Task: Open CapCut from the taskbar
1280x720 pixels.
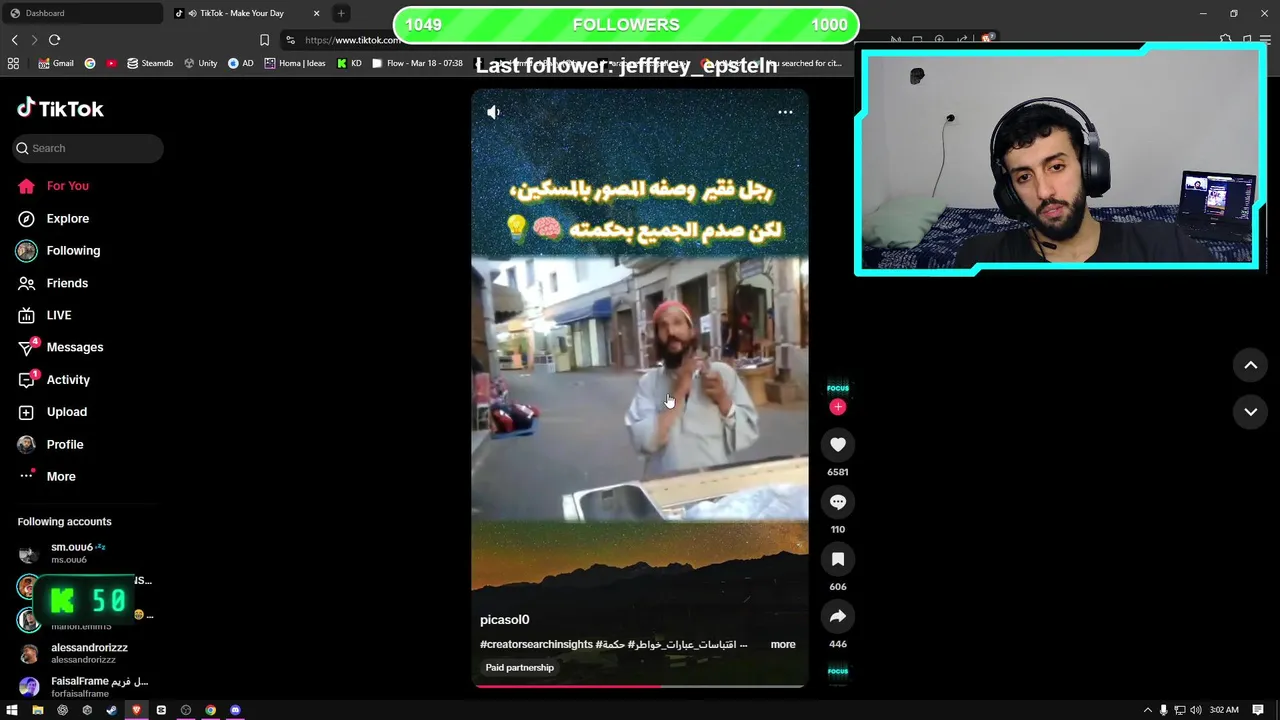Action: click(x=161, y=710)
